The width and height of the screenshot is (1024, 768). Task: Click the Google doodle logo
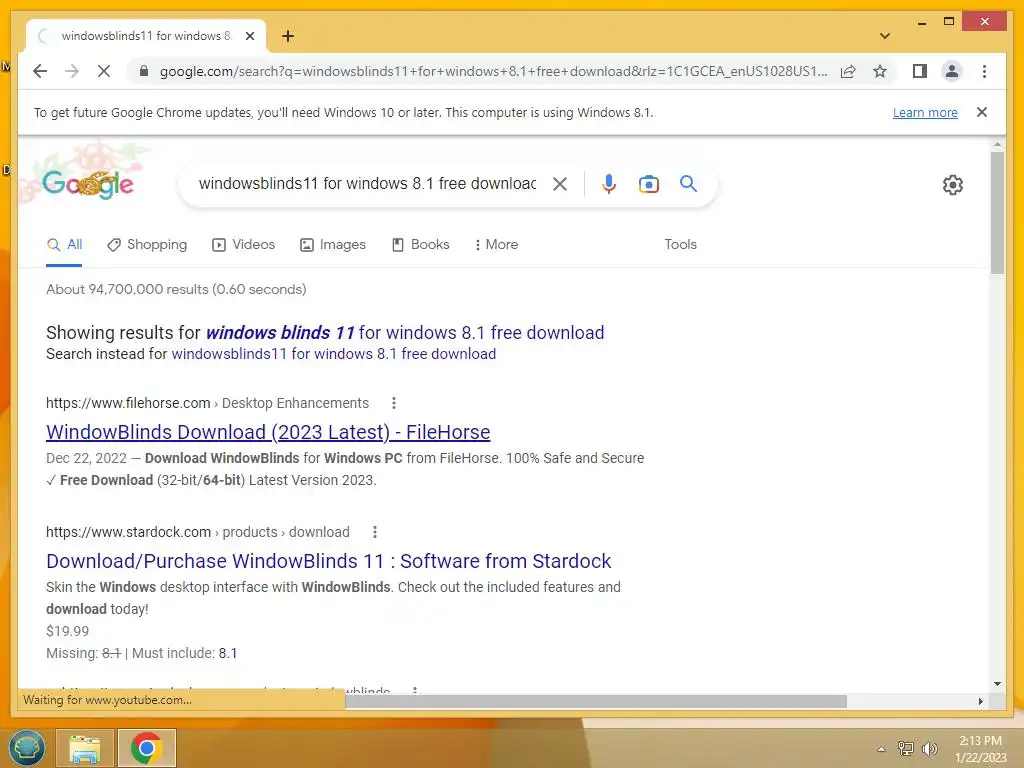(88, 184)
